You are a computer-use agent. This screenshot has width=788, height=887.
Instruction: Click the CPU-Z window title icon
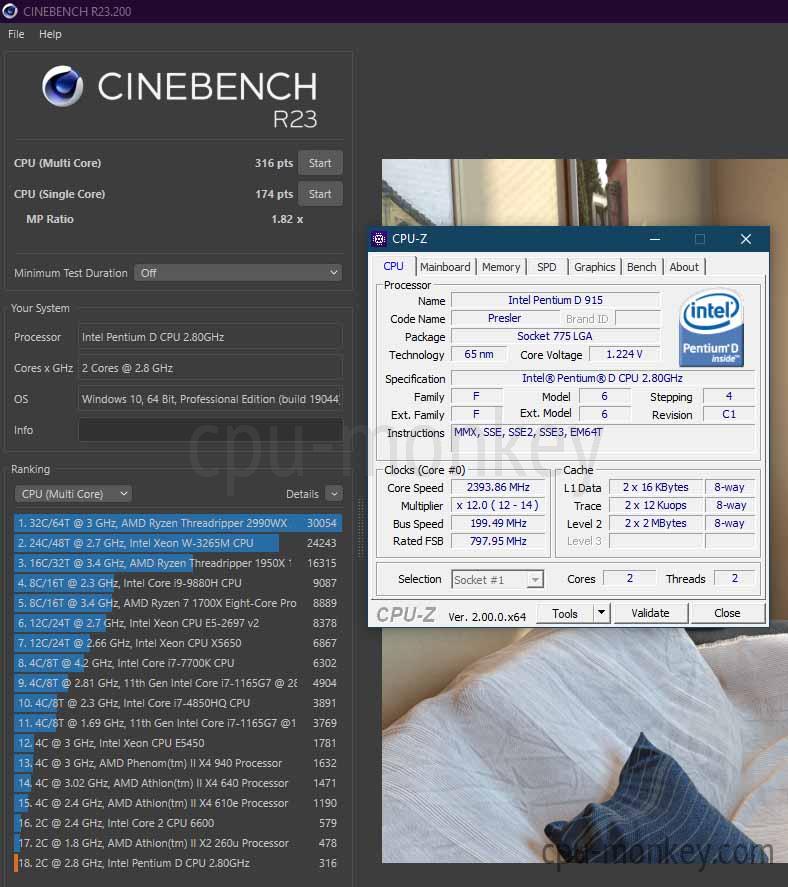(x=379, y=239)
